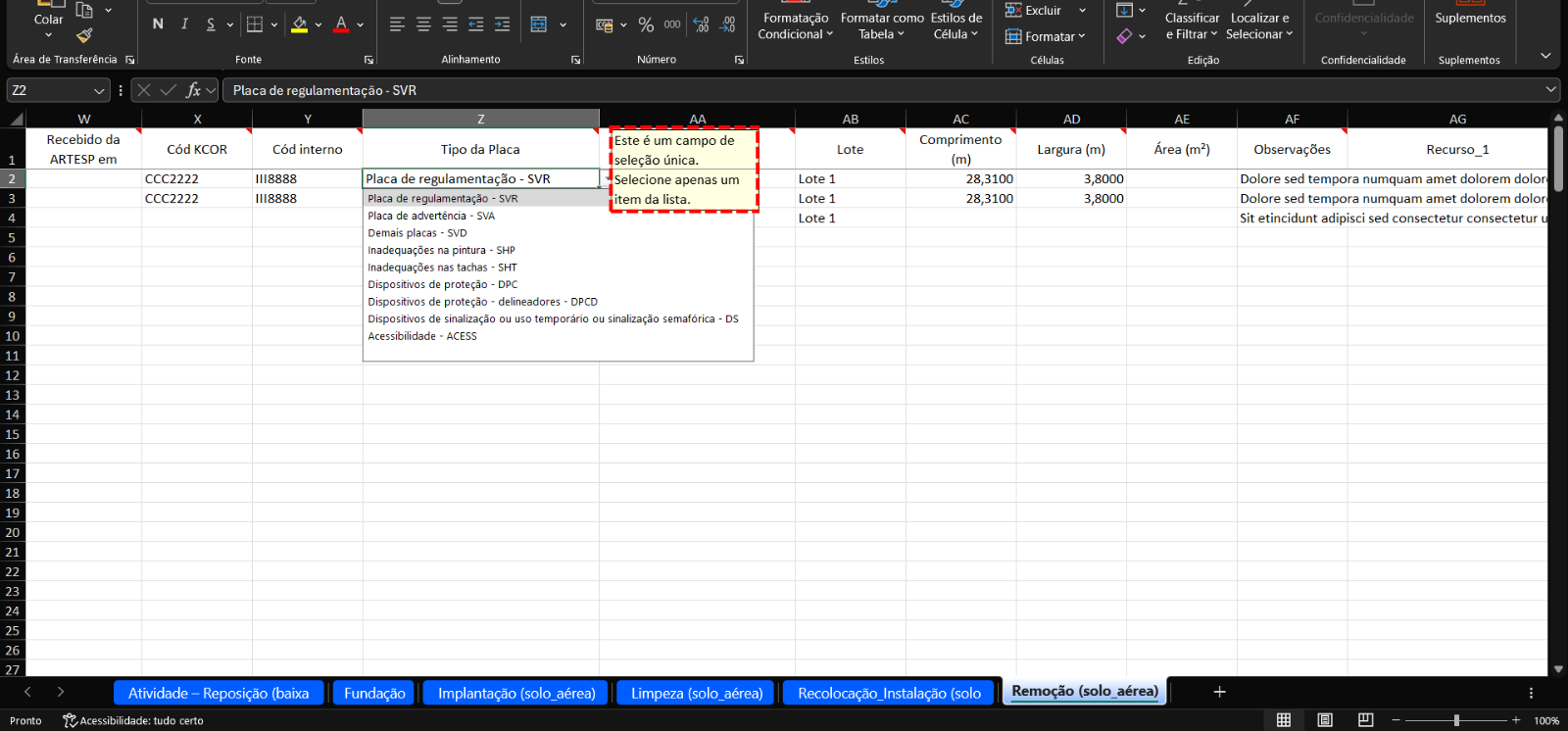Open Classificar e Filtrar dropdown
This screenshot has height=731, width=1568.
pyautogui.click(x=1192, y=25)
